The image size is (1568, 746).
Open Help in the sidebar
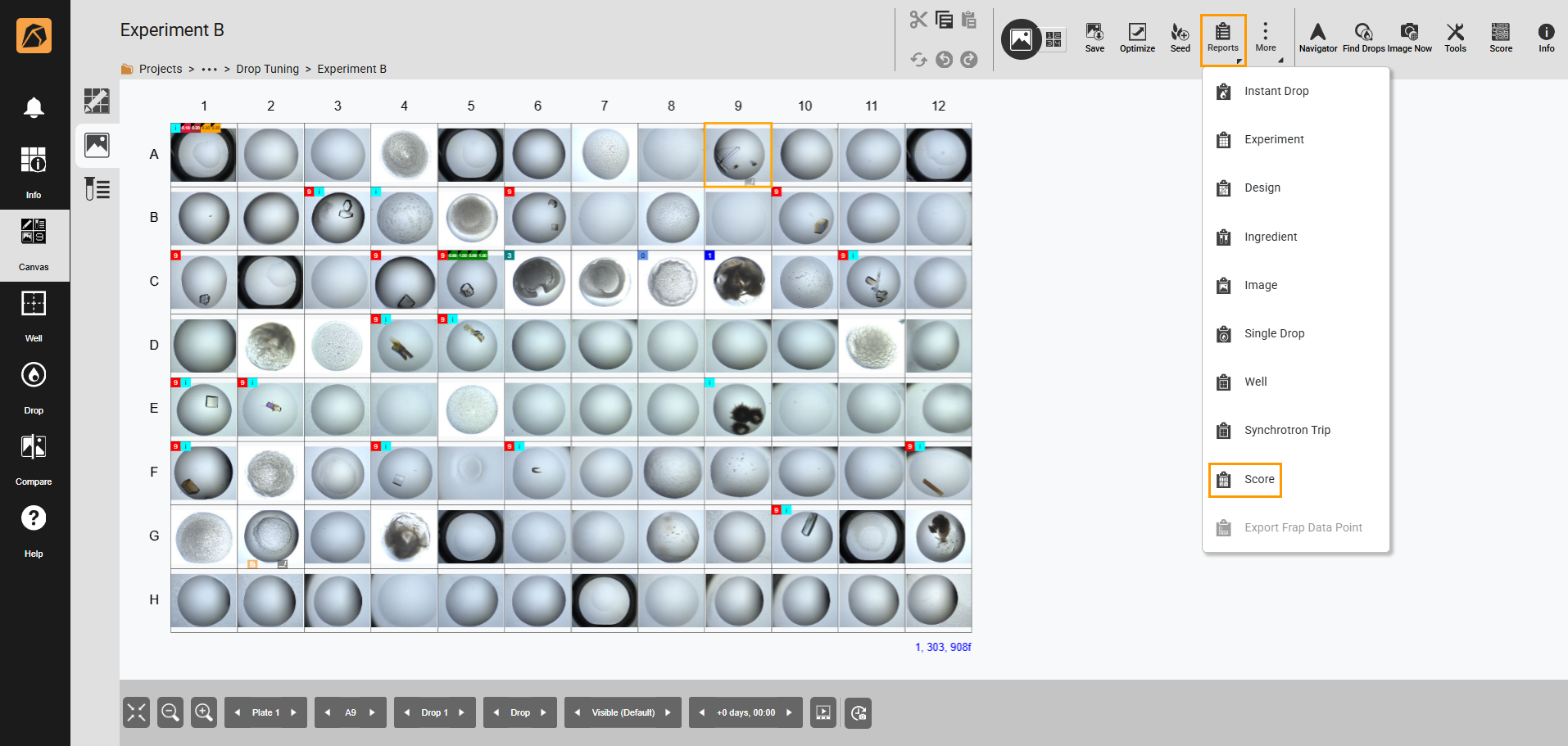point(34,531)
